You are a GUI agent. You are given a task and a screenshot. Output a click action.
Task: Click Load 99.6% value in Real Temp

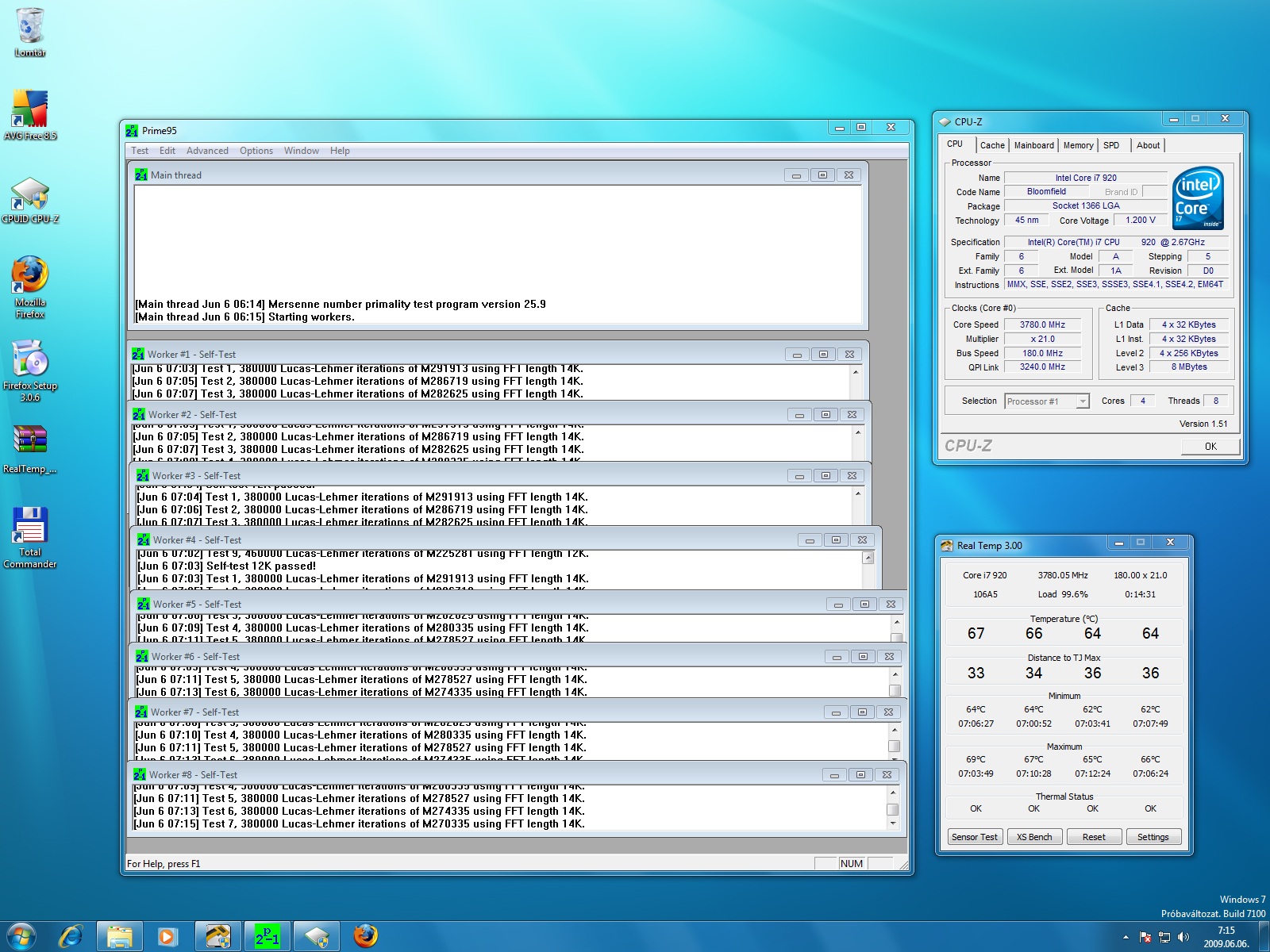click(1063, 594)
